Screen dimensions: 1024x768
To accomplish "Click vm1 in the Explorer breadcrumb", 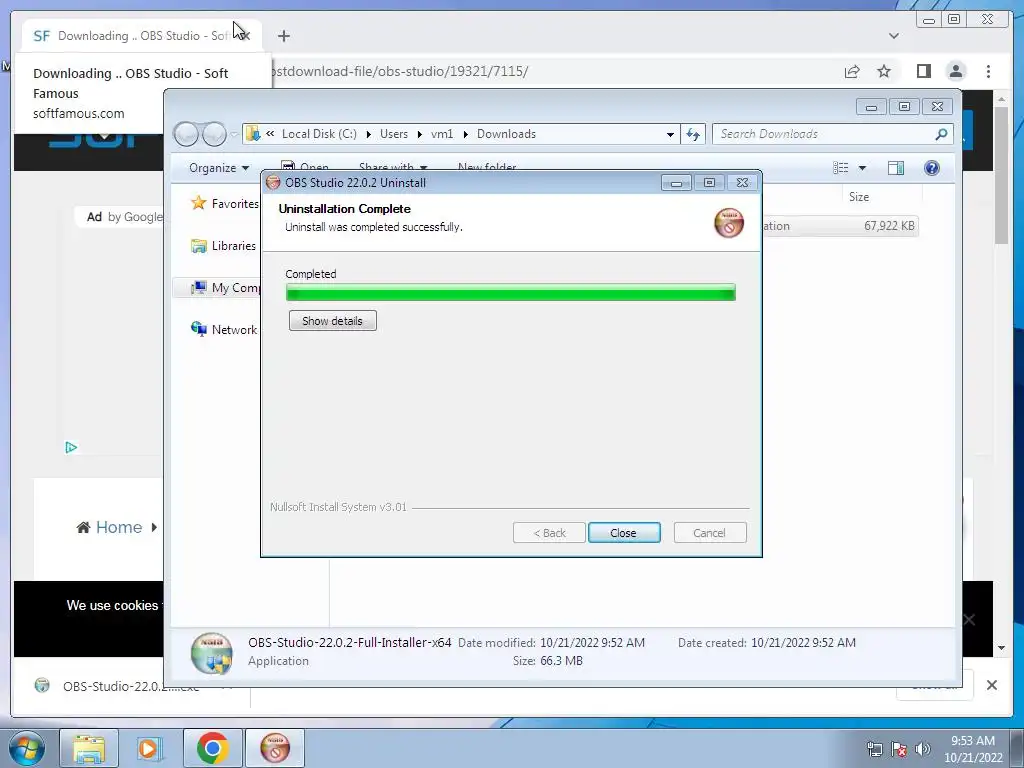I will click(442, 134).
